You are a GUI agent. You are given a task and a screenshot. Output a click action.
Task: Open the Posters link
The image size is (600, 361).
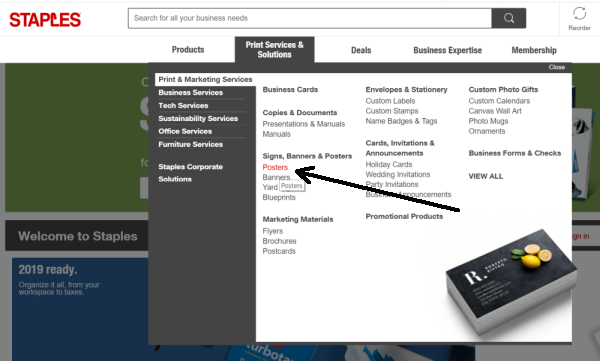[275, 167]
